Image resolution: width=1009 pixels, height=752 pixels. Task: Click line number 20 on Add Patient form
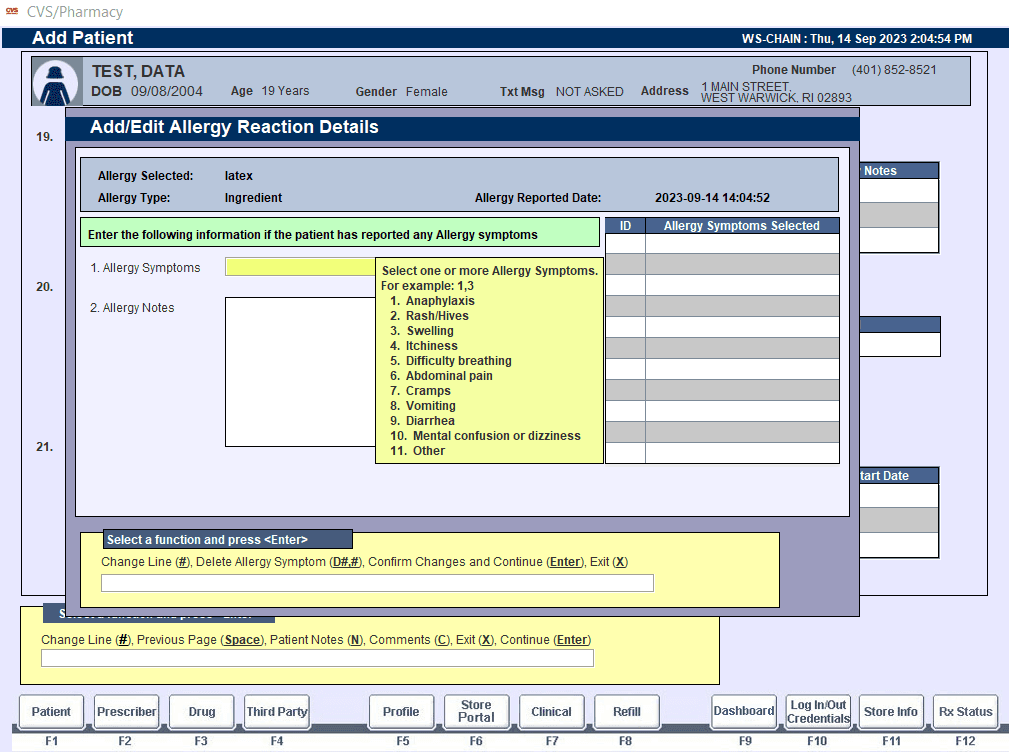44,287
